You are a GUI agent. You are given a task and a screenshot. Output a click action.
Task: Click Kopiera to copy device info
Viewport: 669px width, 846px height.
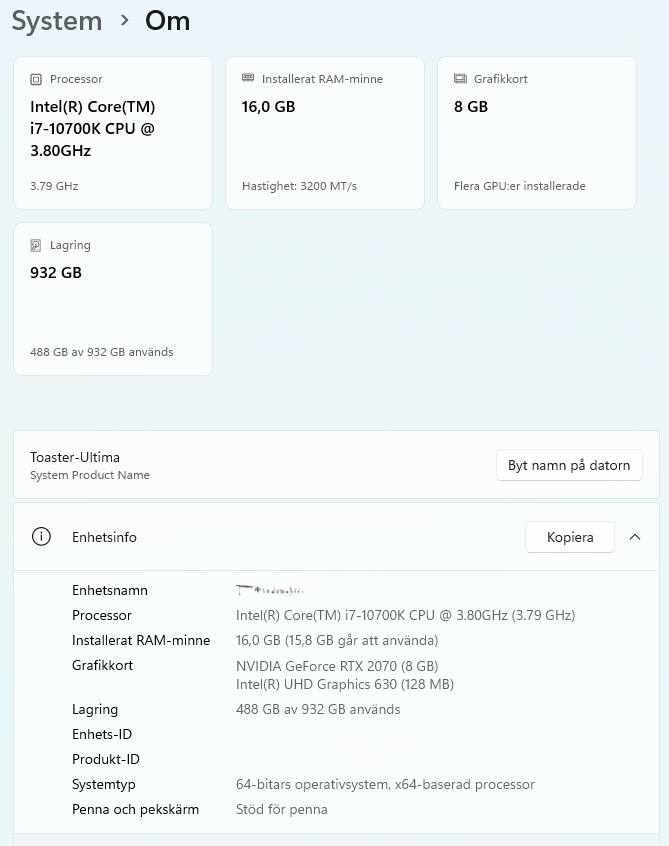point(570,537)
